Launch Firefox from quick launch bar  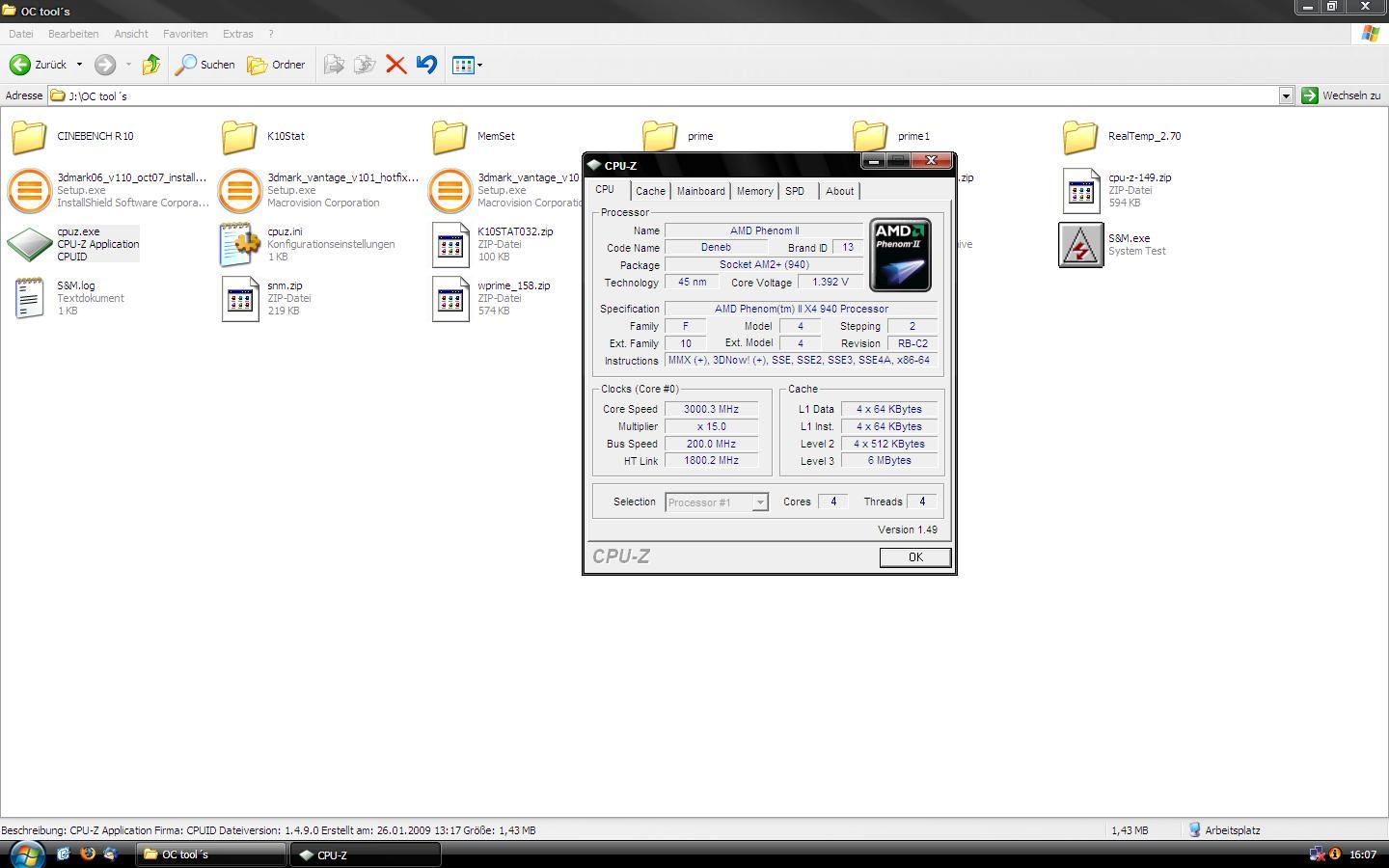coord(88,854)
